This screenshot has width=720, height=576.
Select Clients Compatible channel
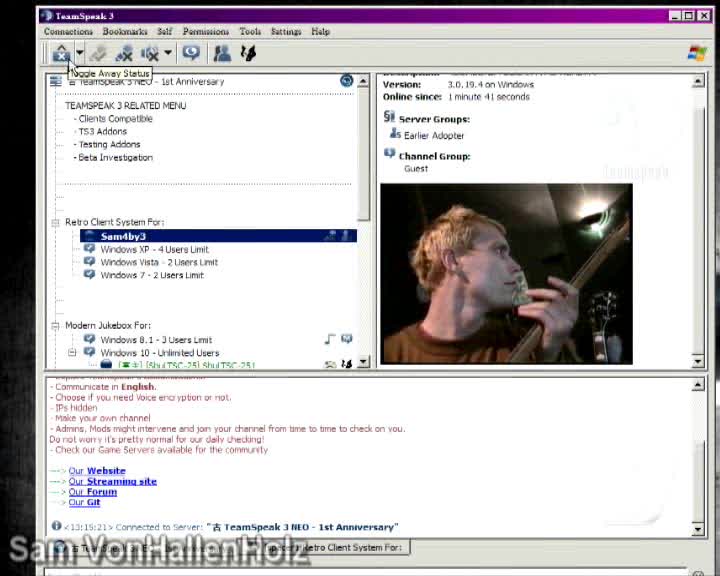pyautogui.click(x=113, y=119)
